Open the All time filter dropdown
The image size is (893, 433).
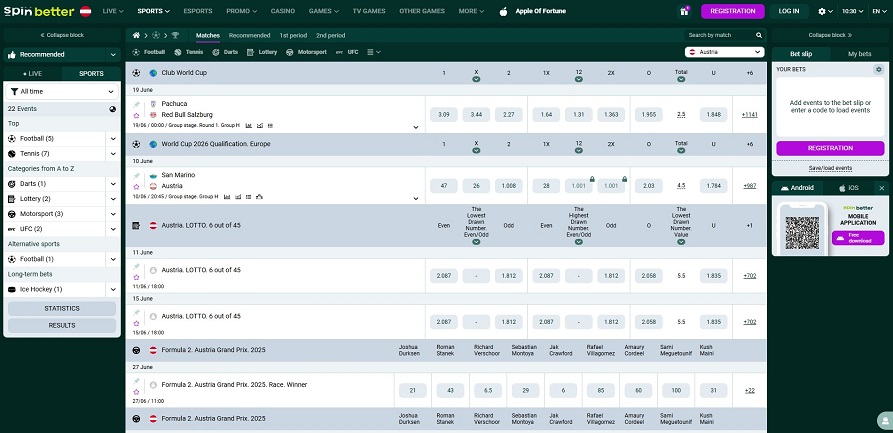tap(62, 91)
